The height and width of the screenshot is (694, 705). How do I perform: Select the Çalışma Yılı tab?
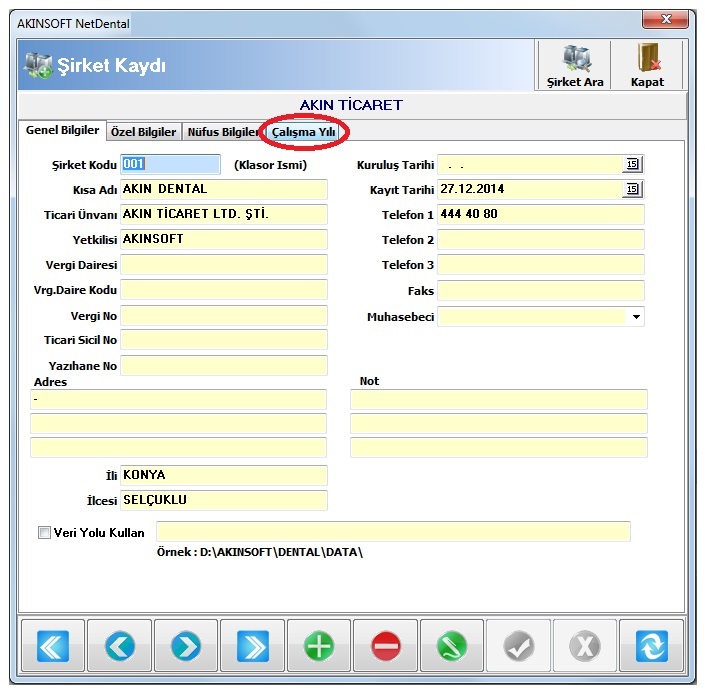303,132
